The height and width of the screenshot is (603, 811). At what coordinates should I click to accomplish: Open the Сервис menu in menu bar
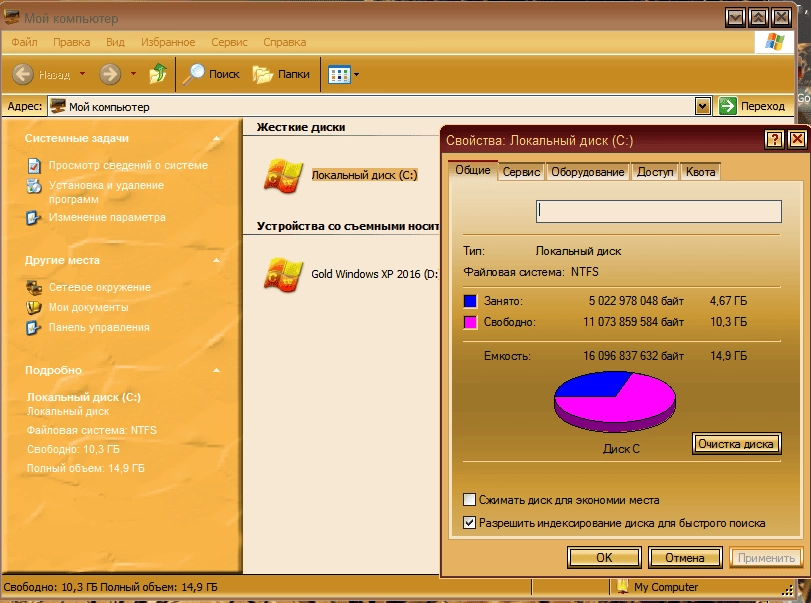click(x=229, y=42)
